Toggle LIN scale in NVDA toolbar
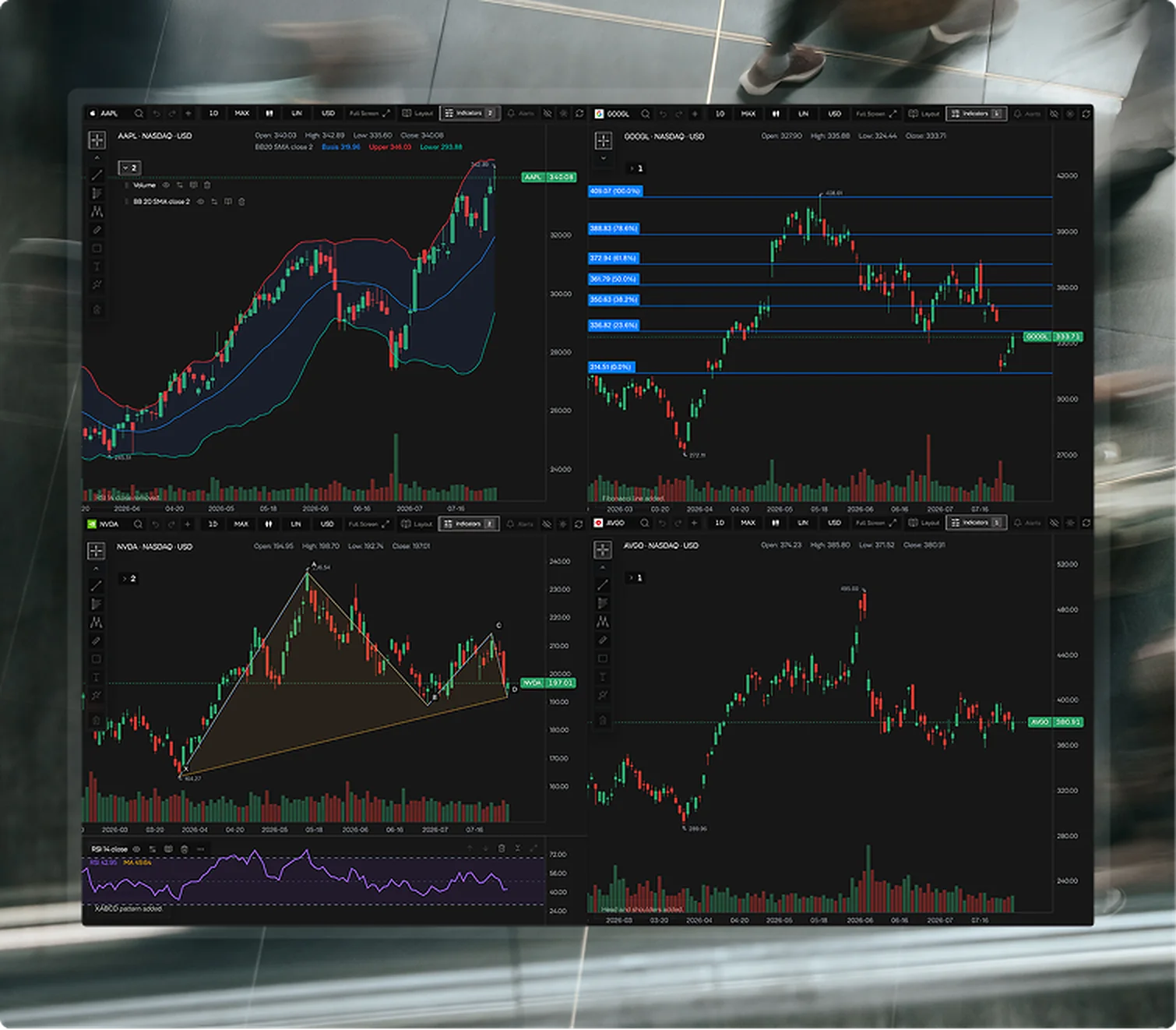 pyautogui.click(x=296, y=524)
